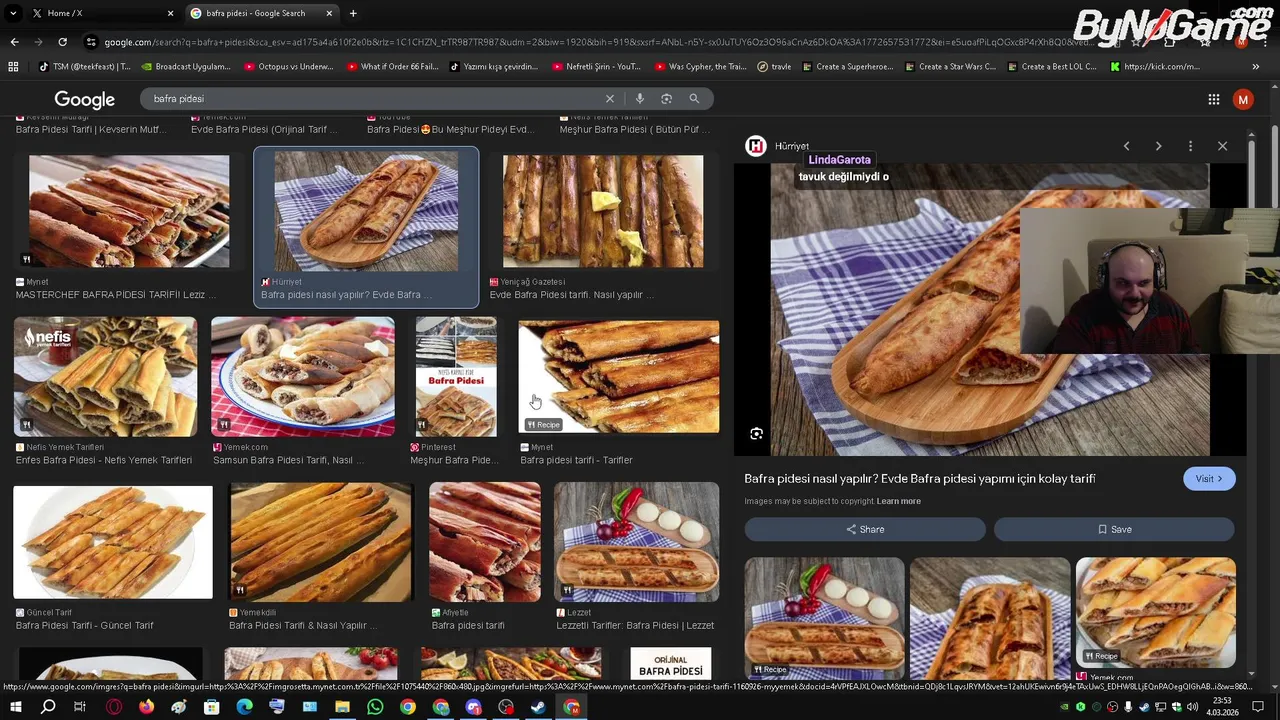Open What if Order 66 Fail... bookmark

point(392,67)
